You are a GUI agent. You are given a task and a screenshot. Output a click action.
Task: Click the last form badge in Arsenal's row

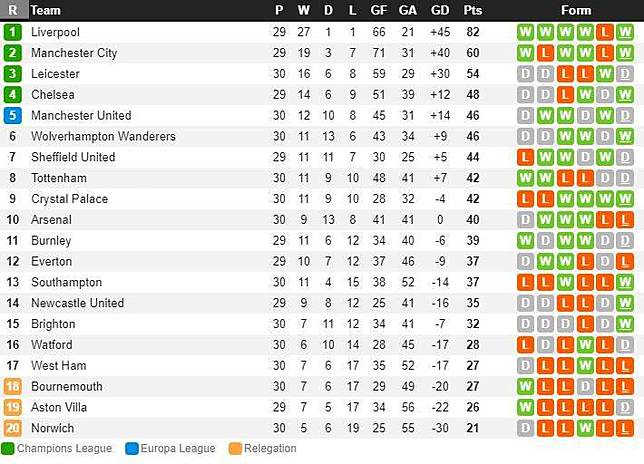coord(625,220)
